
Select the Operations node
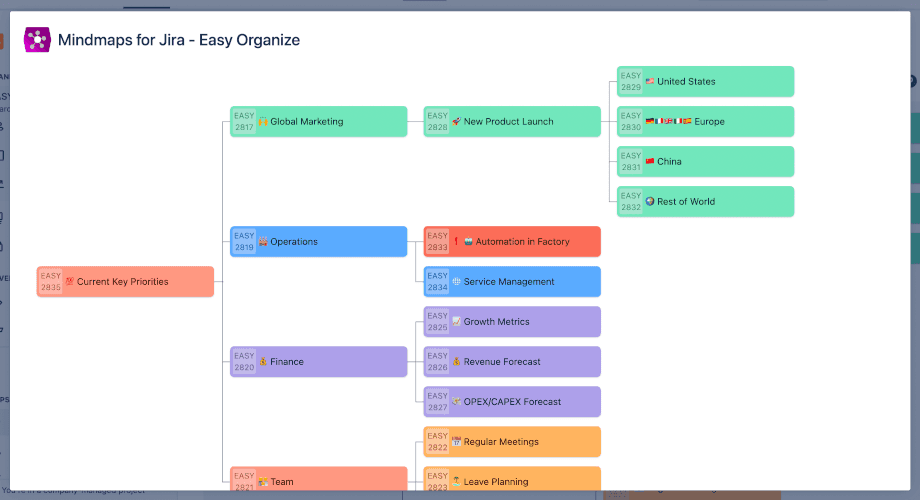coord(319,242)
